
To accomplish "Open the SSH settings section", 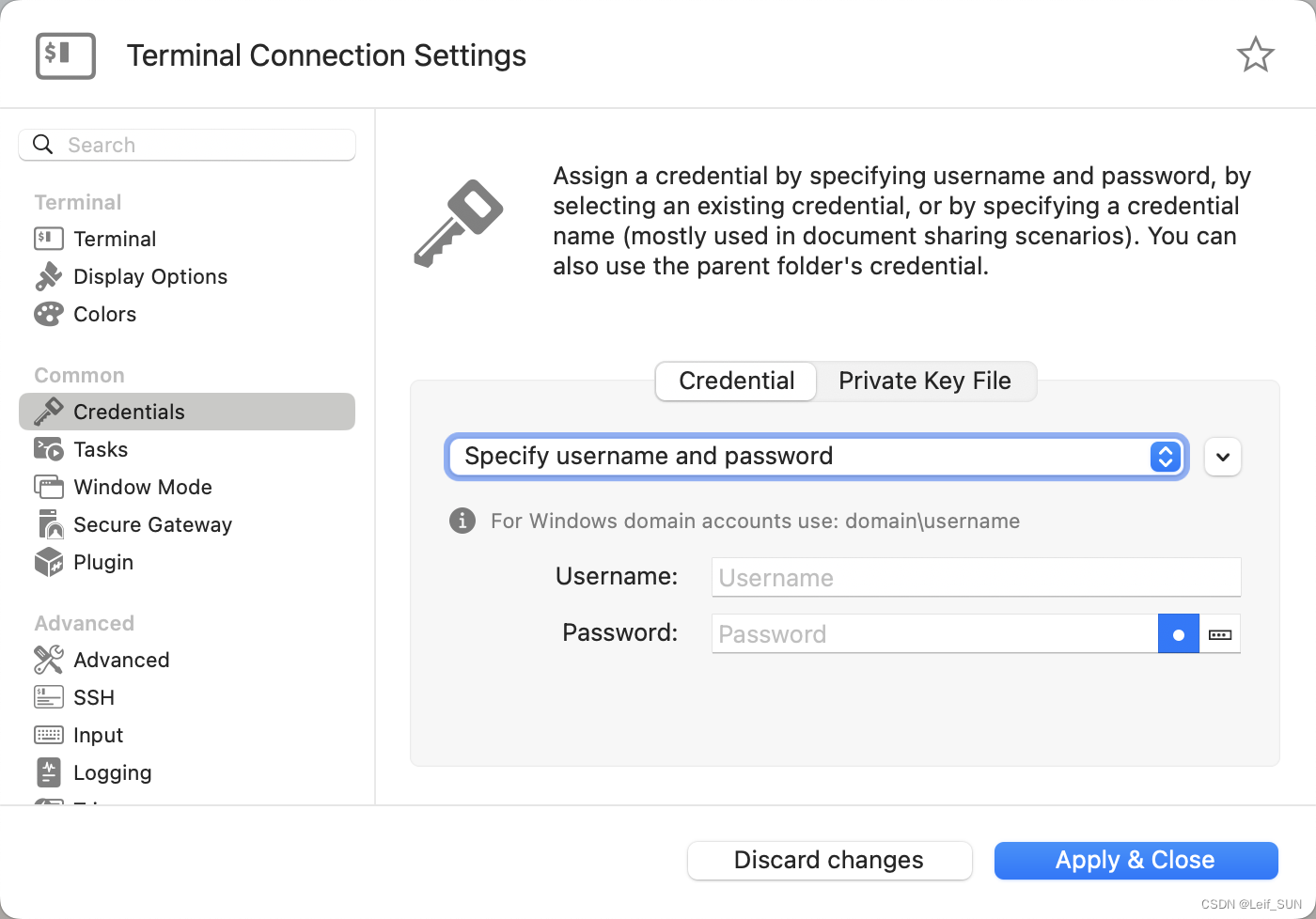I will point(93,697).
